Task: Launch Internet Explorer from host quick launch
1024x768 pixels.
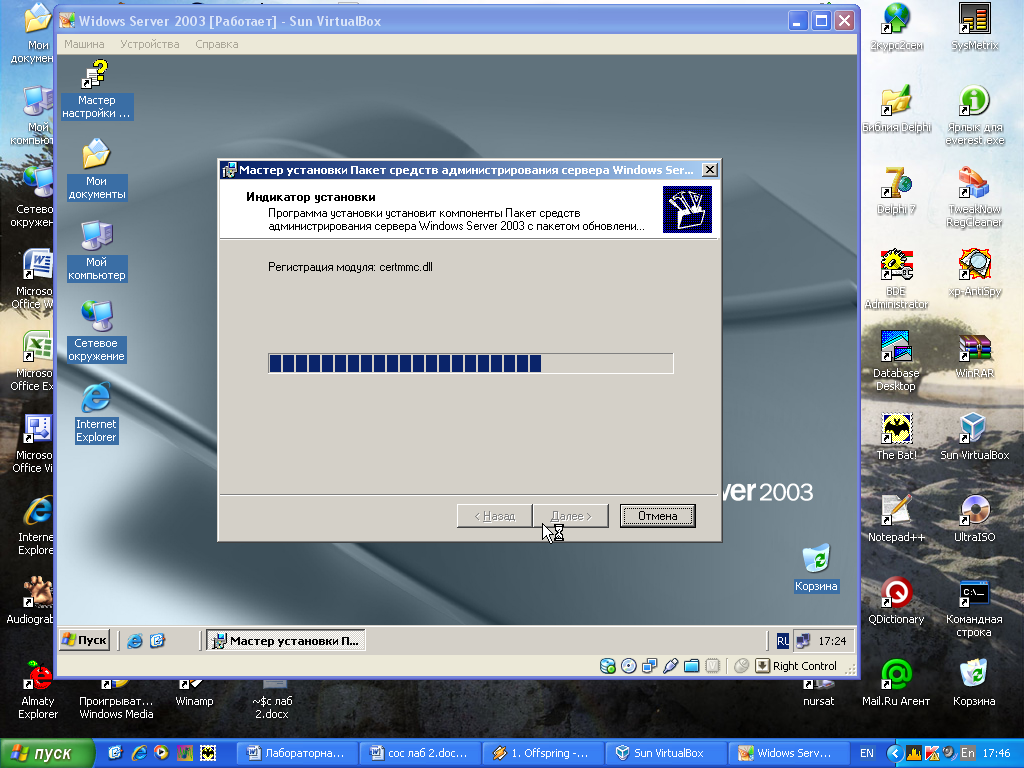Action: point(139,753)
